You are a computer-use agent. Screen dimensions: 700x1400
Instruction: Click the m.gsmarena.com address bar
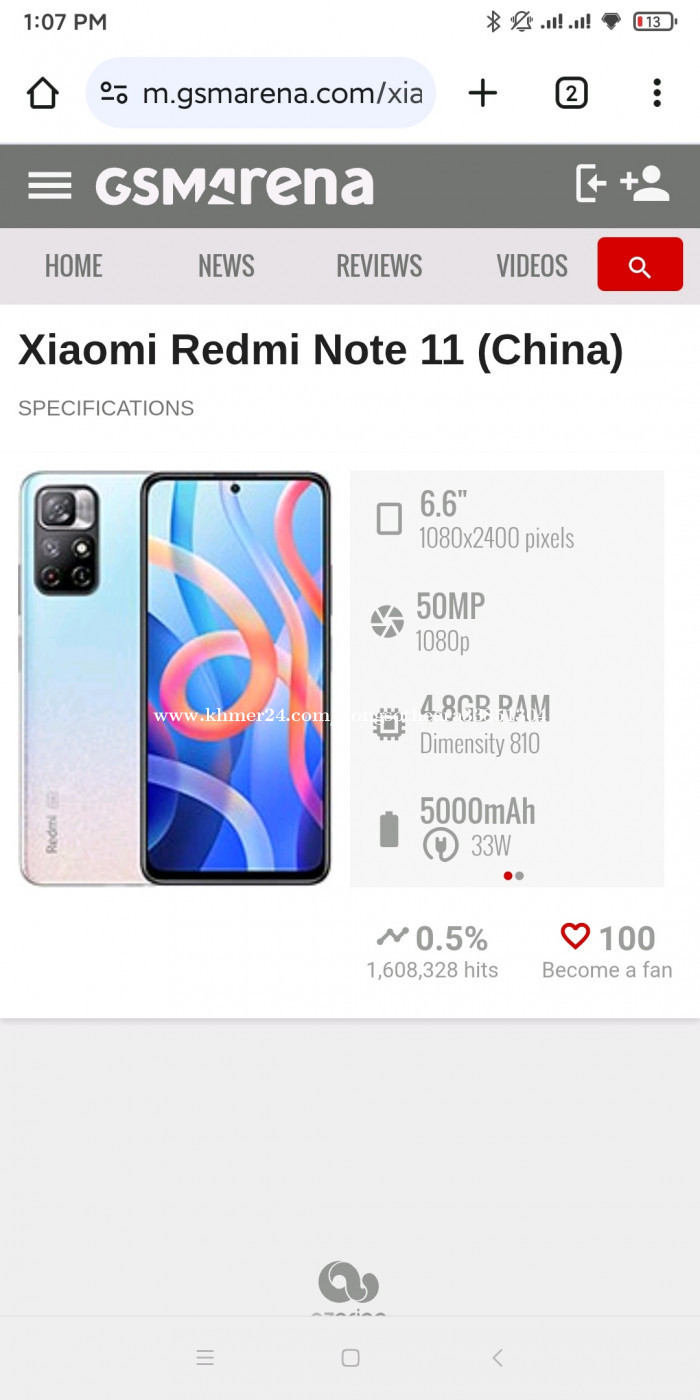[261, 93]
